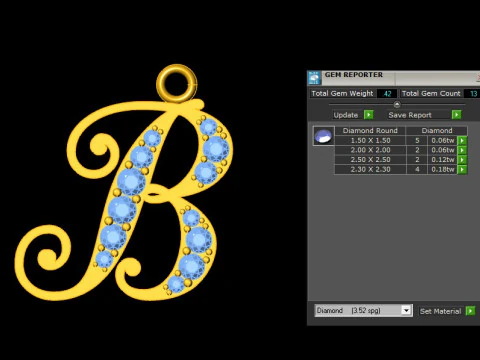The image size is (480, 360).
Task: Click the Total Gem Count value field
Action: click(473, 94)
